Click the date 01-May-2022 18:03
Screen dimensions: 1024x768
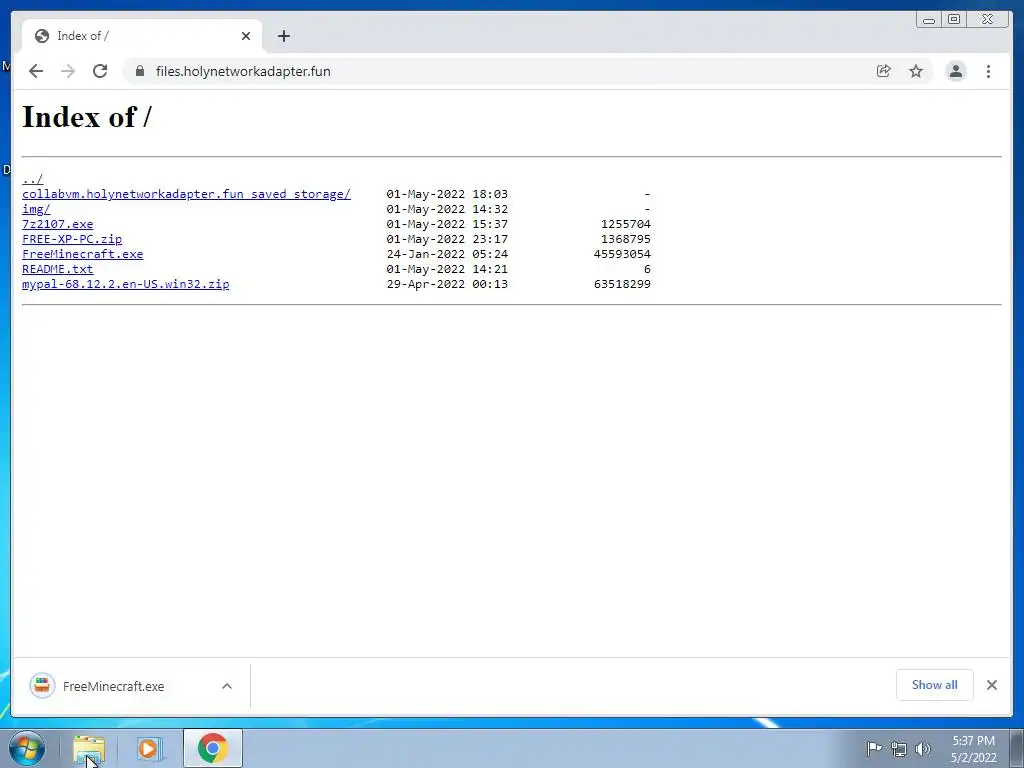[x=447, y=194]
